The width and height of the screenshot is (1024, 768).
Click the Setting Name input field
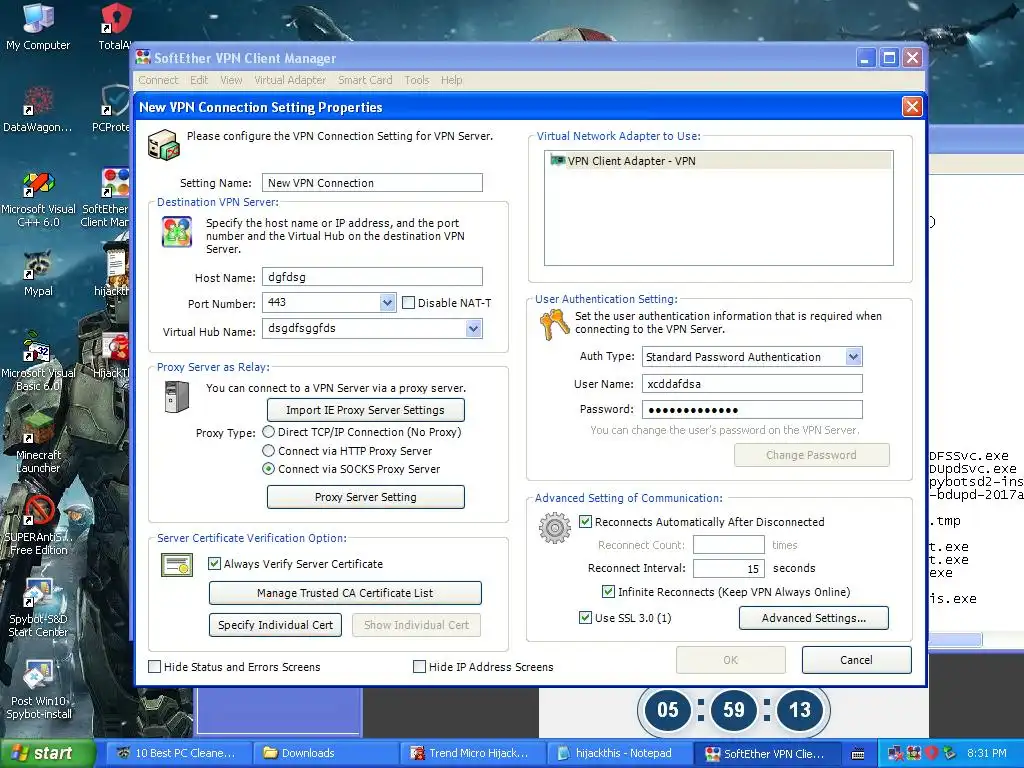[372, 183]
